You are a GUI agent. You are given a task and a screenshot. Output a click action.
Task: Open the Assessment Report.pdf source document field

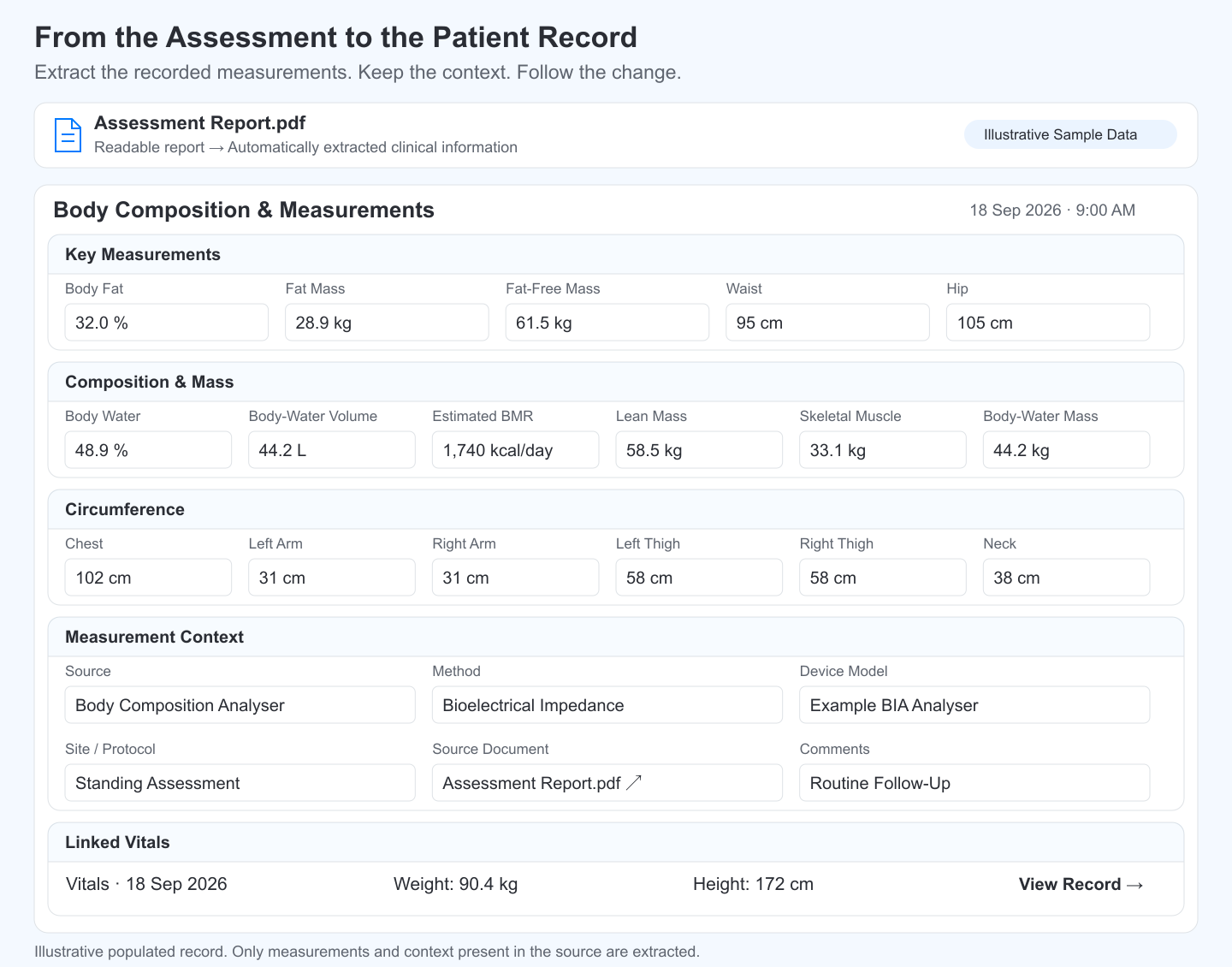tap(607, 783)
